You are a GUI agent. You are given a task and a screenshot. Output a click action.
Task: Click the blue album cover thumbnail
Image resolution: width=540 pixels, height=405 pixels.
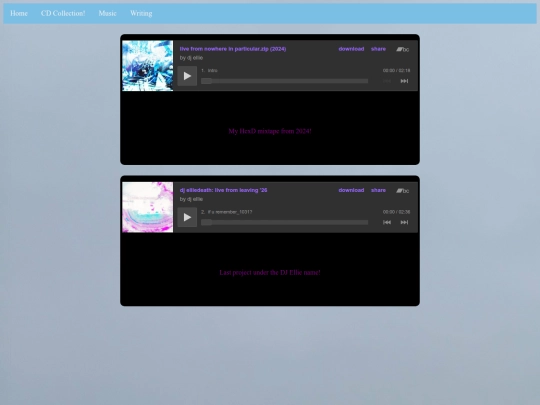[x=148, y=66]
